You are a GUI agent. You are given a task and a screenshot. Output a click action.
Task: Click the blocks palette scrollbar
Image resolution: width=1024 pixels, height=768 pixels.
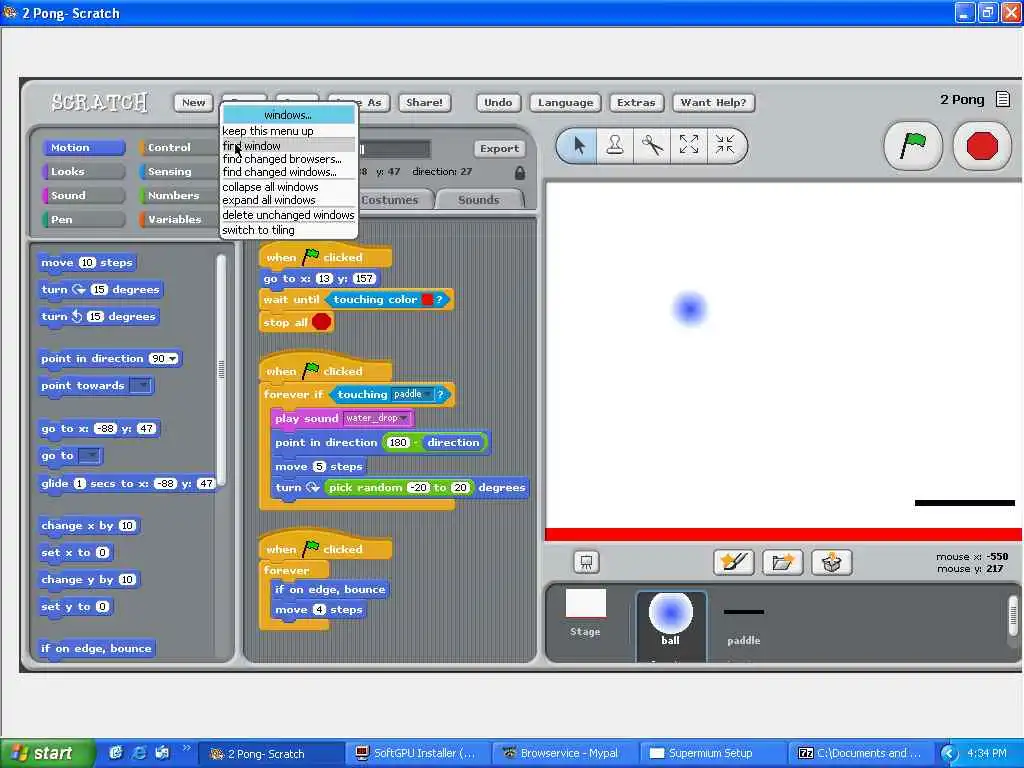point(221,370)
